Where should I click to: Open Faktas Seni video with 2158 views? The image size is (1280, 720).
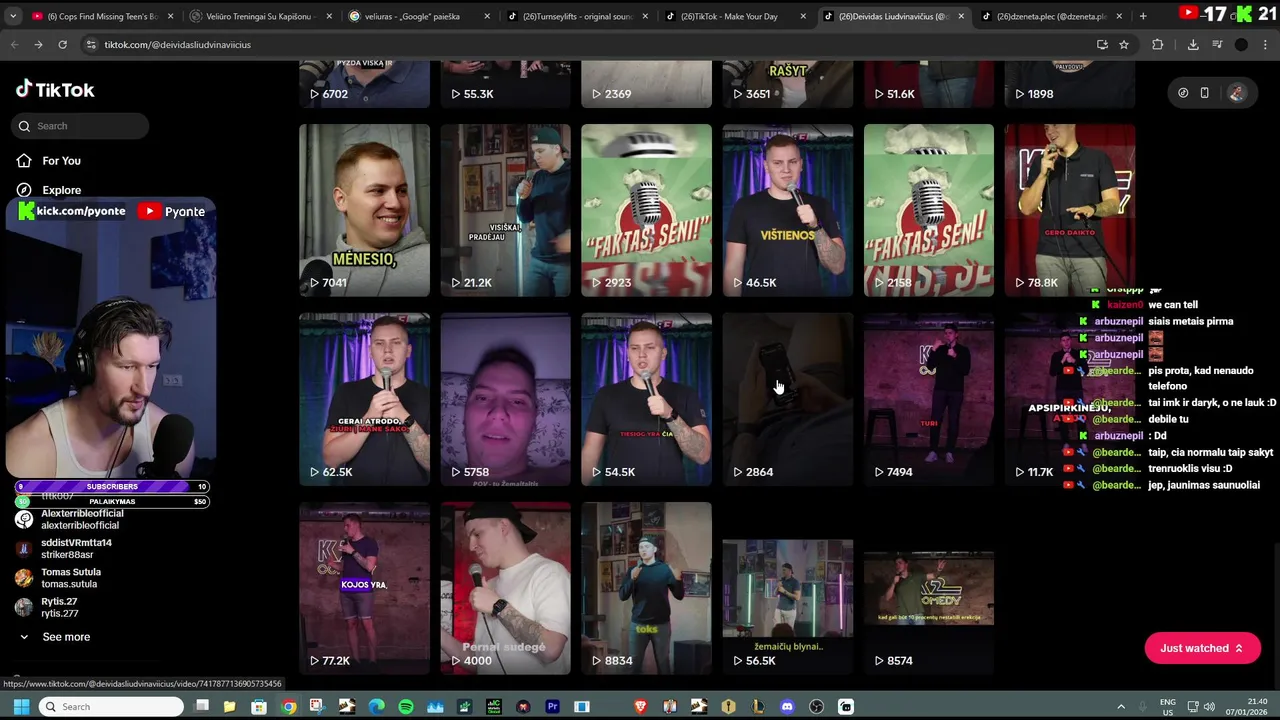(x=928, y=210)
